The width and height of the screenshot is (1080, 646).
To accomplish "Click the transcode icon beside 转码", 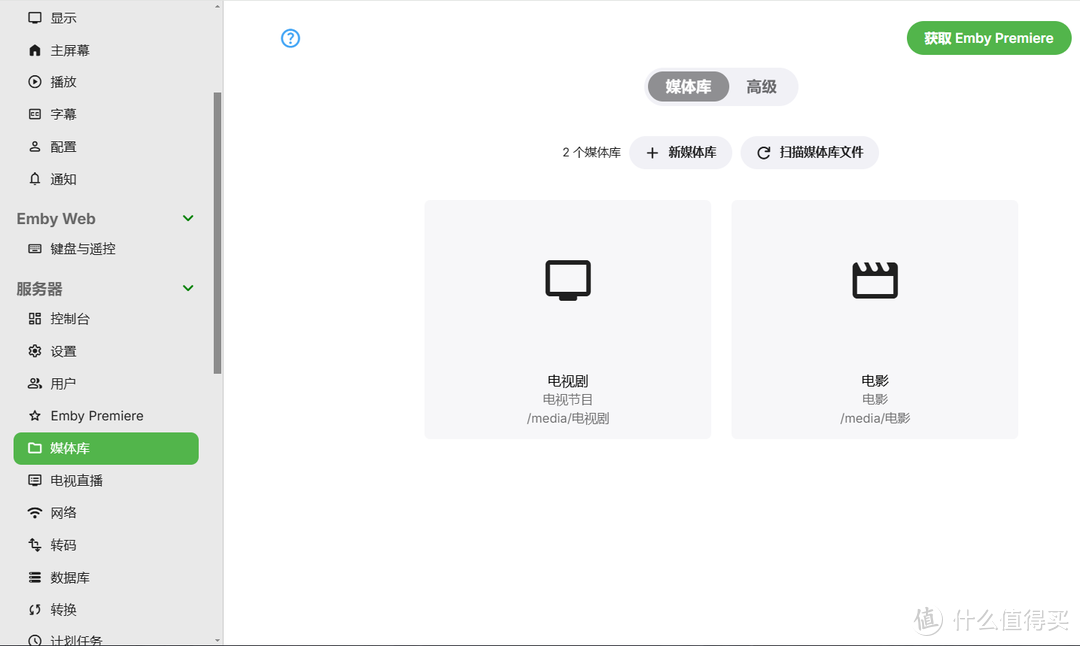I will coord(34,545).
